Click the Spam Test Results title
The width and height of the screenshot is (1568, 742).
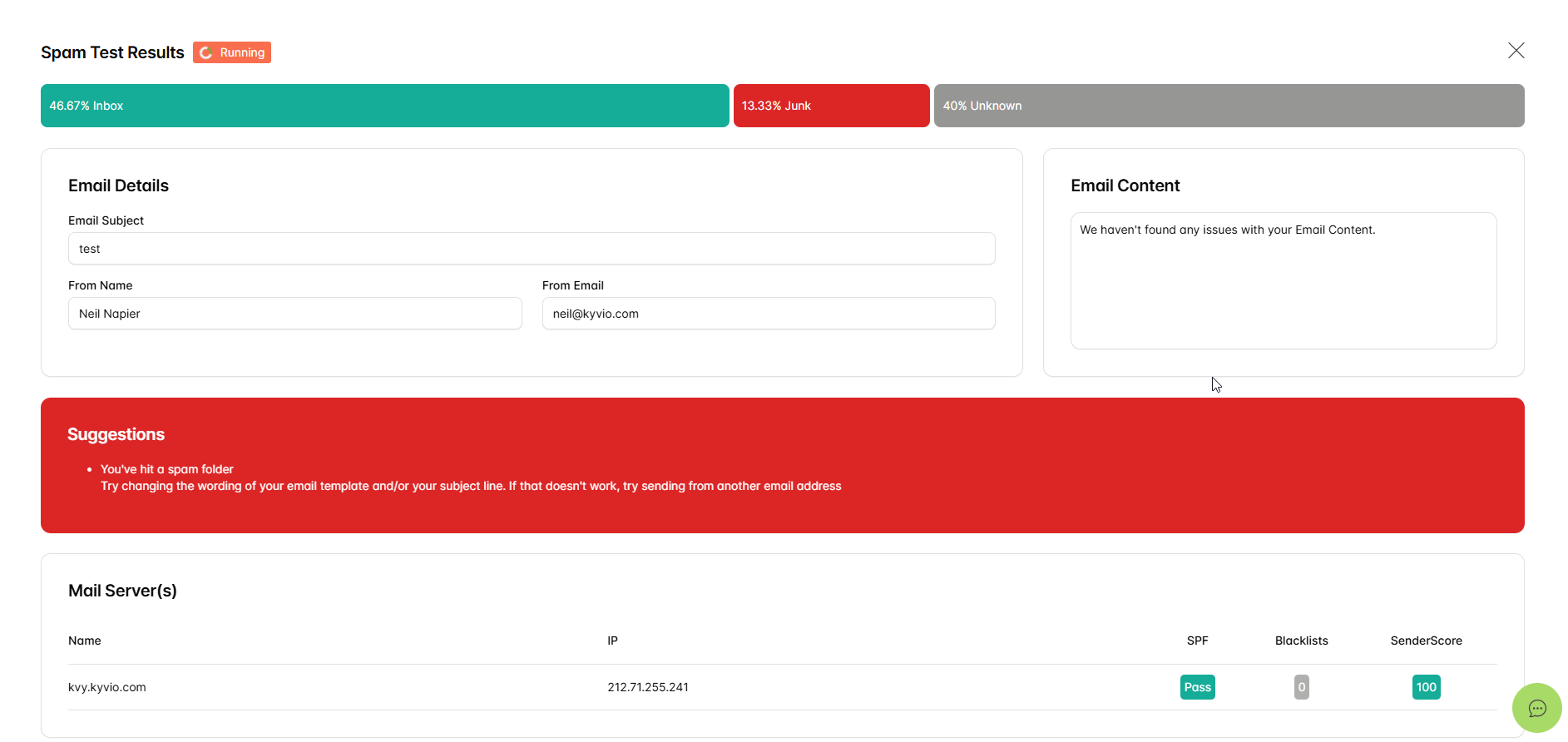112,52
